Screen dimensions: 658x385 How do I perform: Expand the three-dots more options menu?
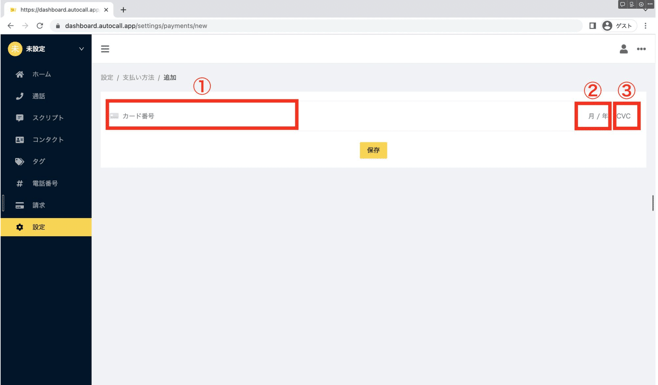641,49
